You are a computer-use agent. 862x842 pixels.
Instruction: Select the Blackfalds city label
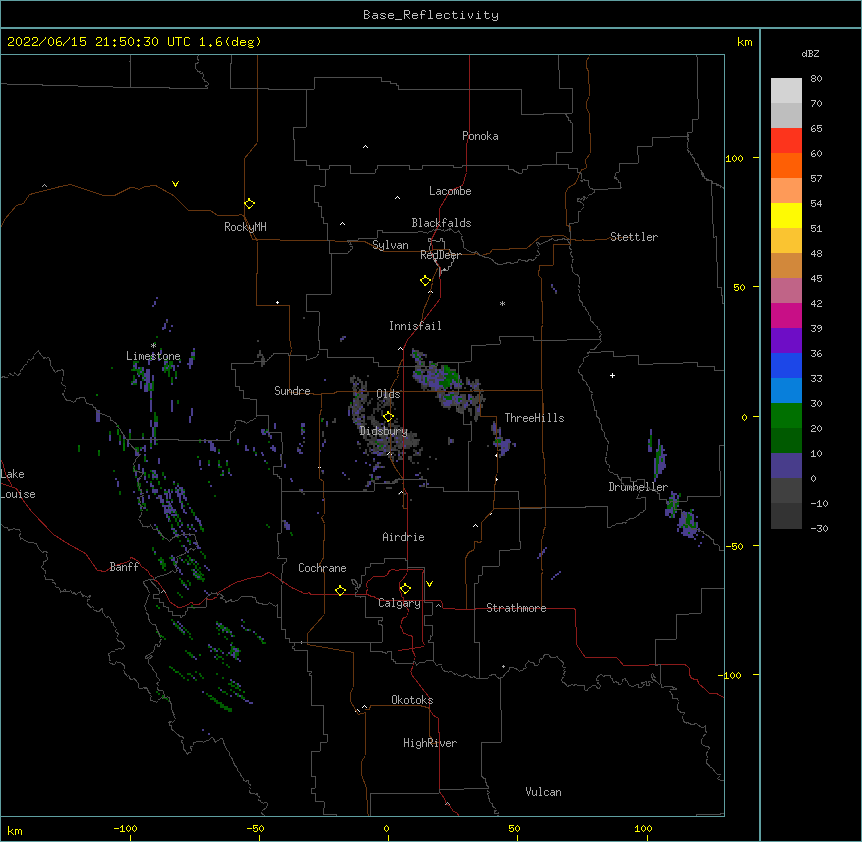441,223
